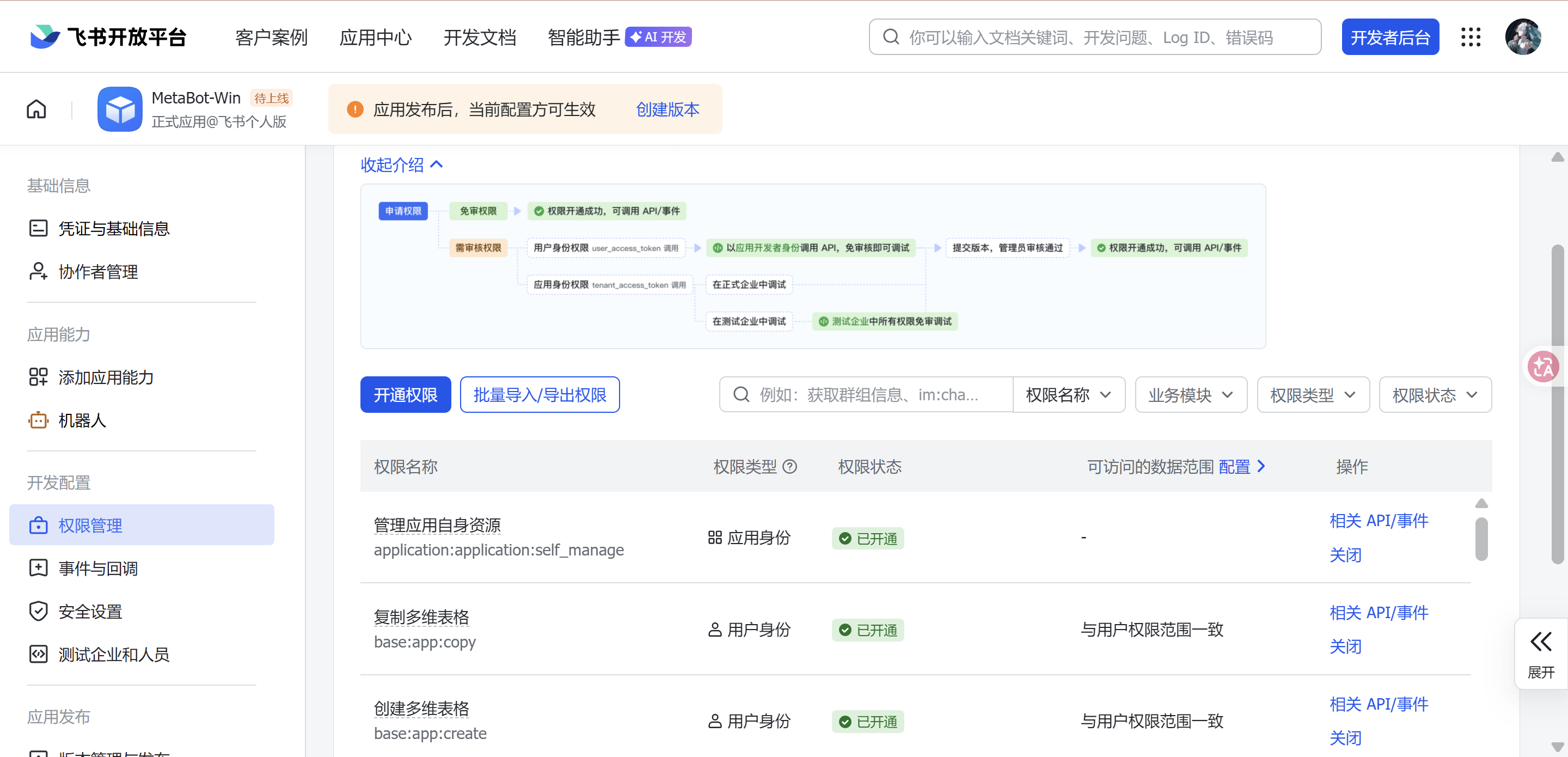The height and width of the screenshot is (757, 1568).
Task: Select 机器人 in the sidebar menu
Action: click(x=82, y=420)
